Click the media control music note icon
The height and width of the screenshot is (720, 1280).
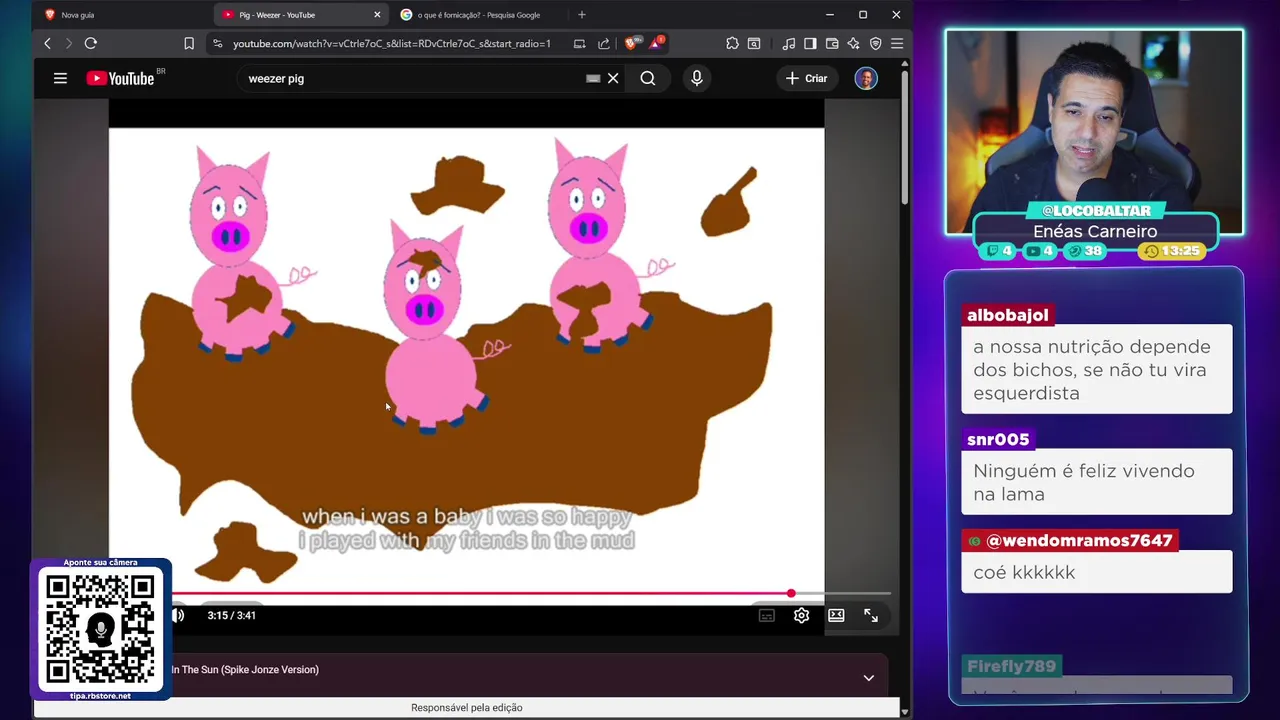click(789, 43)
